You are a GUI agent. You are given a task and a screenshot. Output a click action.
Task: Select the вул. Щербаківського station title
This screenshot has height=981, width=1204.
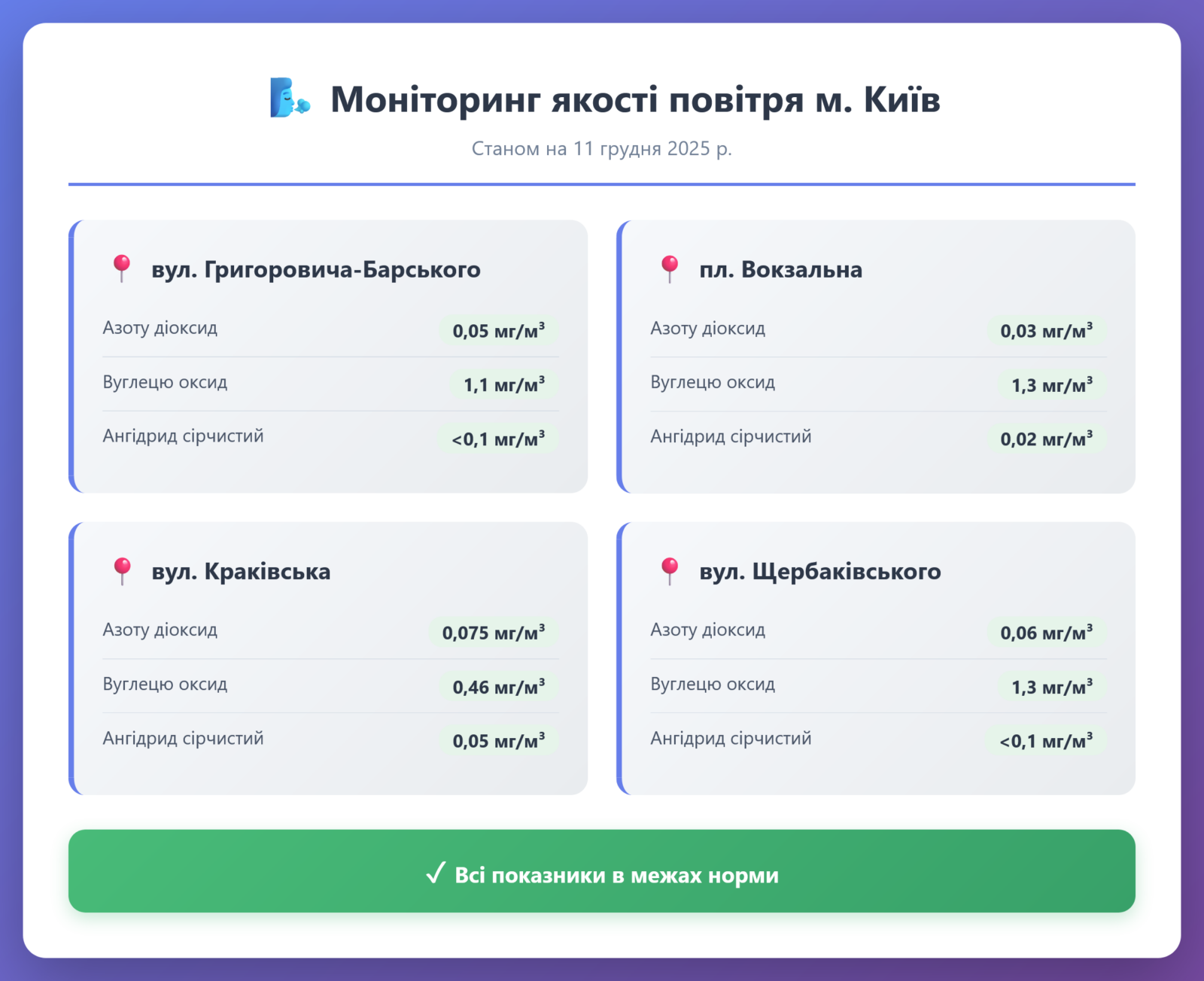point(819,572)
